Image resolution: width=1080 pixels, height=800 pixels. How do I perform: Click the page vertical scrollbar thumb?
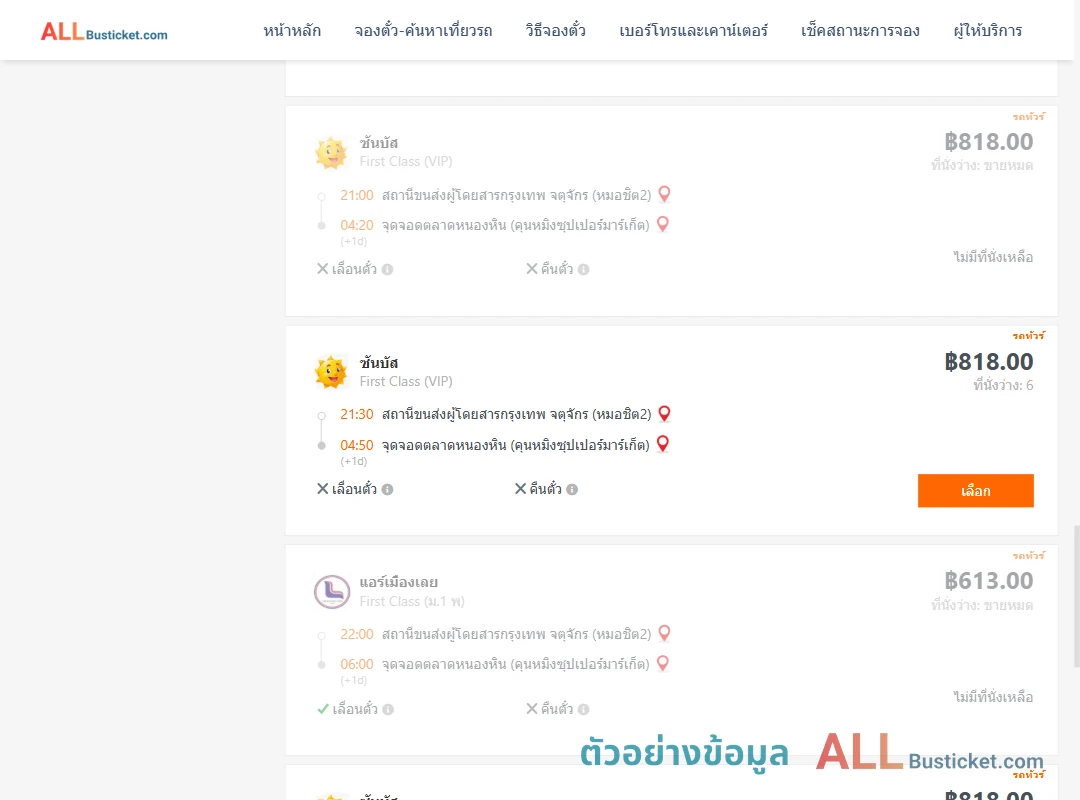coord(1077,597)
